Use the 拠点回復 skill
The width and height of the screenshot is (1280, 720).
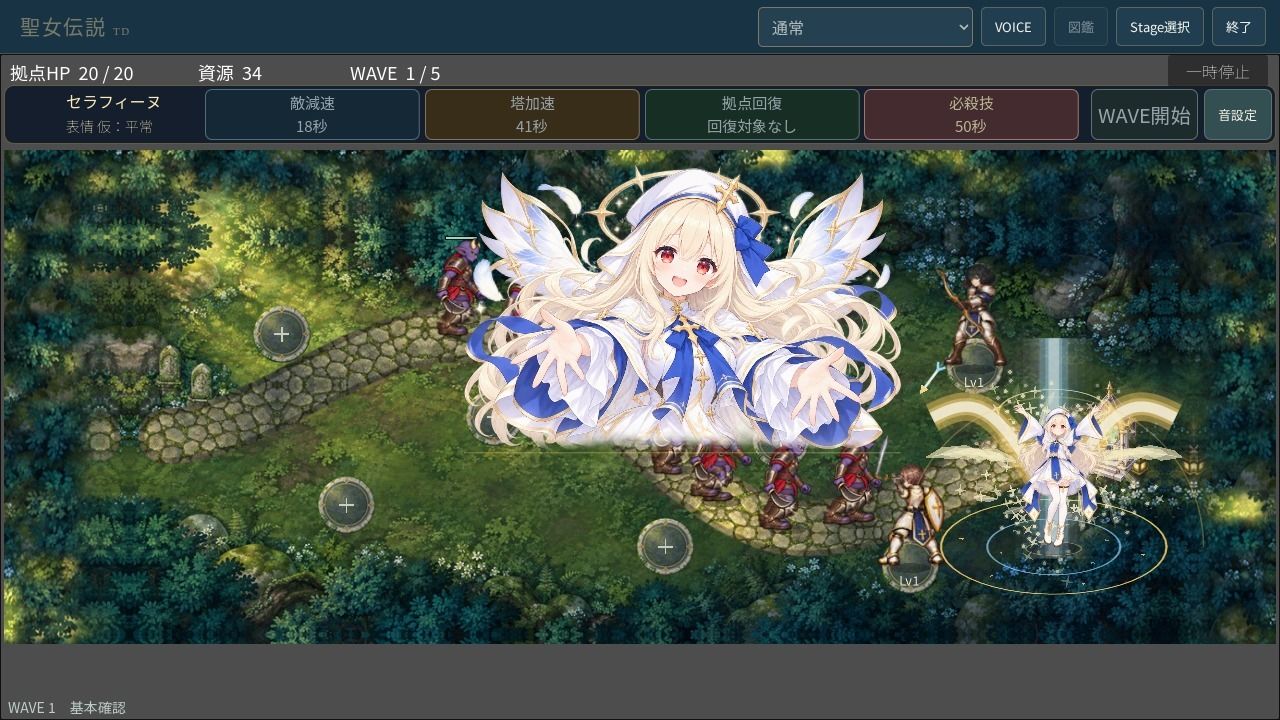[x=752, y=114]
